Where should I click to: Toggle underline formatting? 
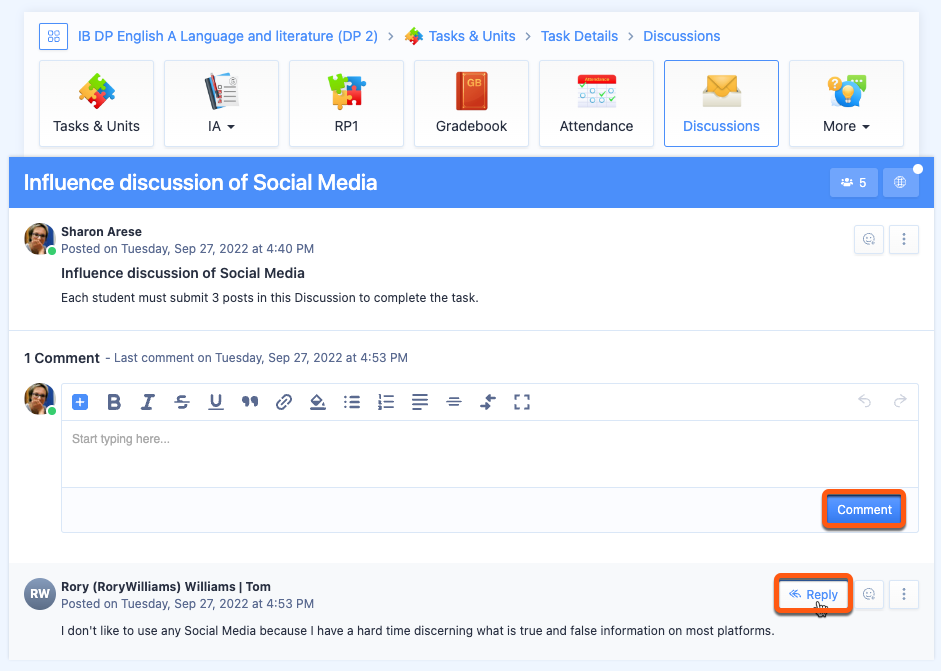click(x=216, y=402)
